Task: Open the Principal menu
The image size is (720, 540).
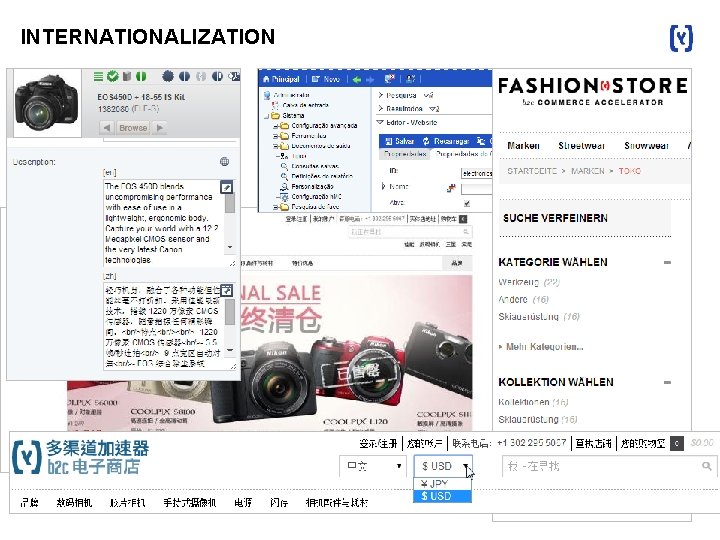Action: pyautogui.click(x=281, y=79)
